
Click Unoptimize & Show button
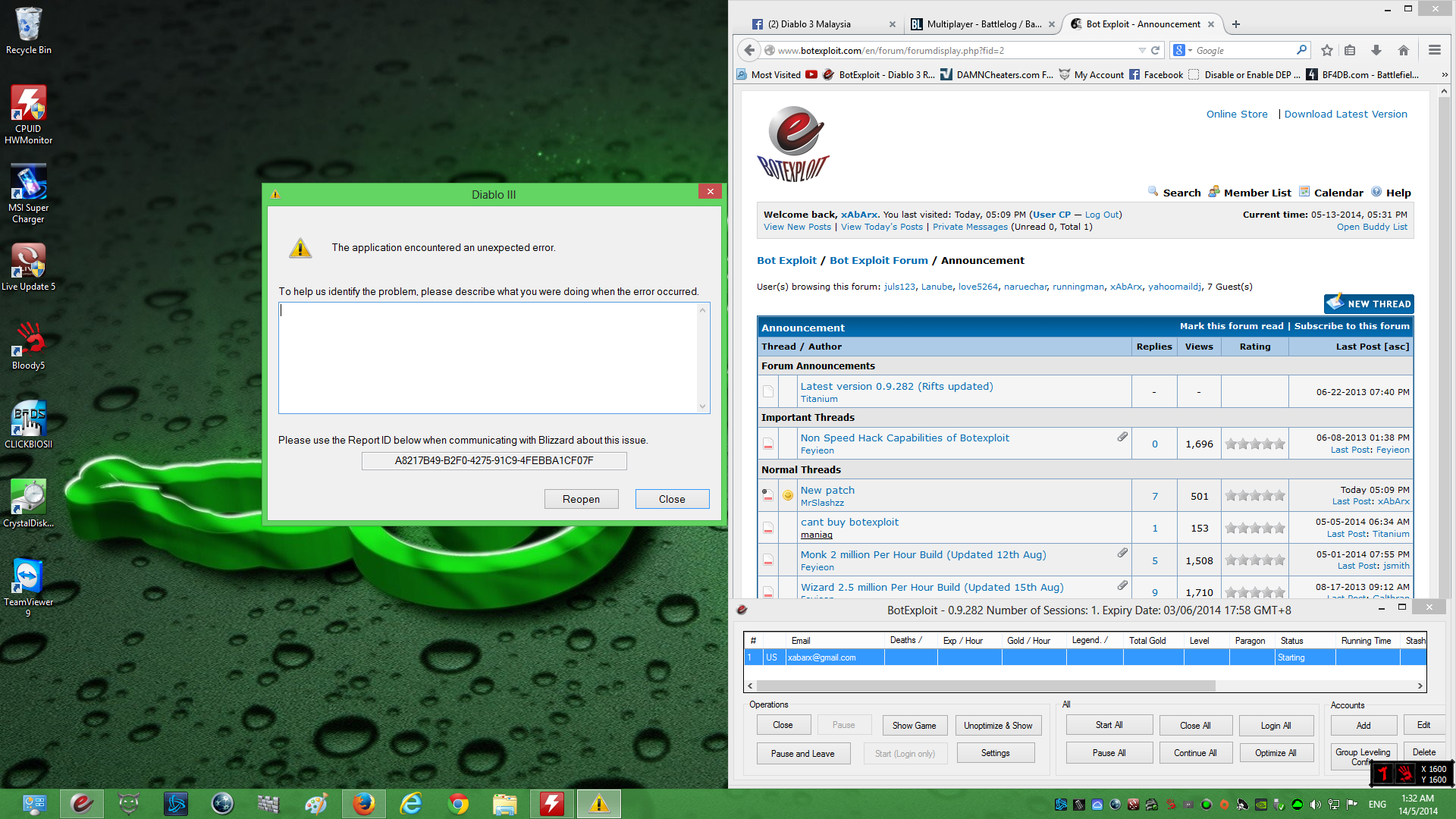[998, 725]
